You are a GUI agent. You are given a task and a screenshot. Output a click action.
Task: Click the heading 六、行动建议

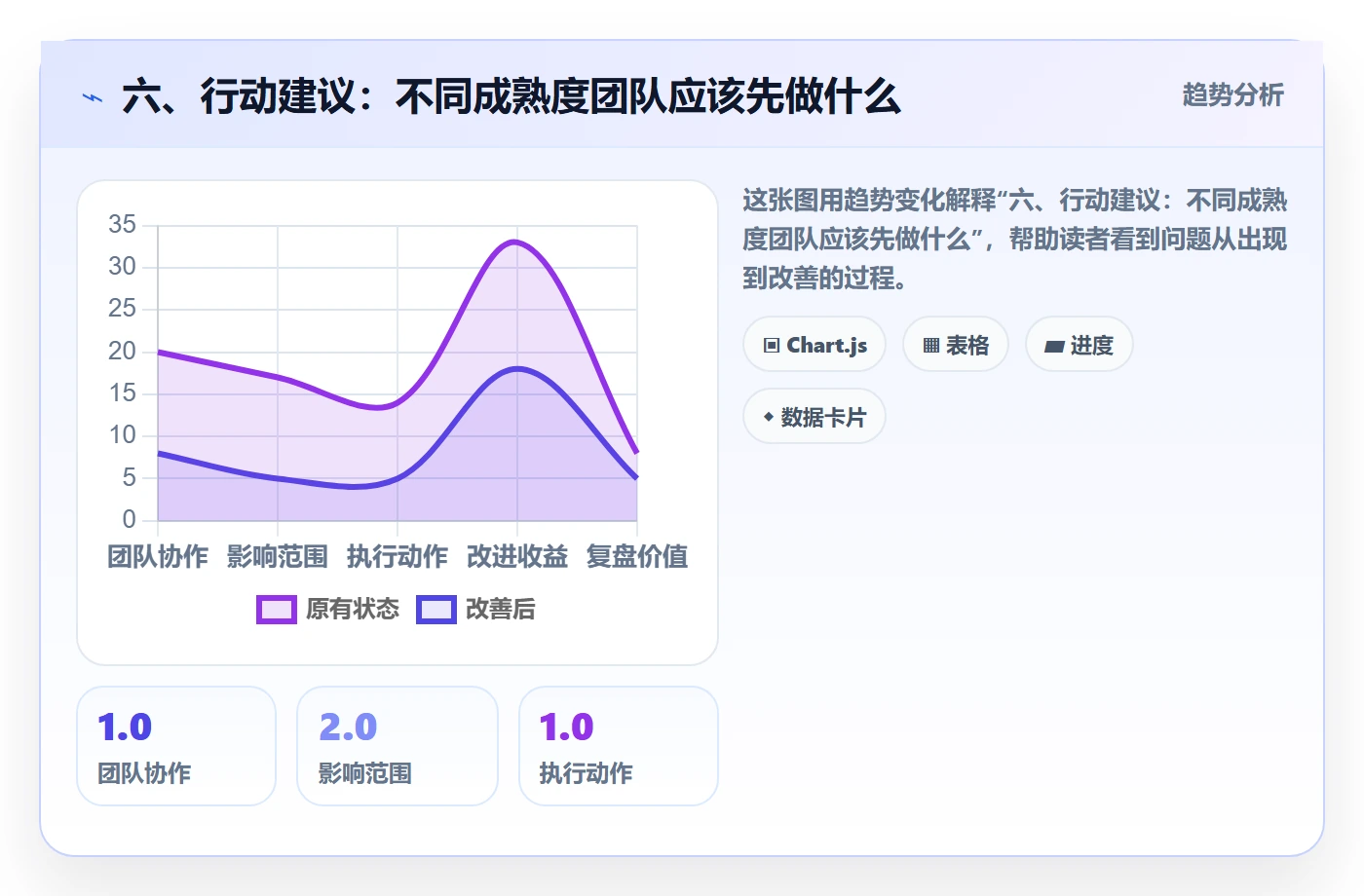click(511, 96)
